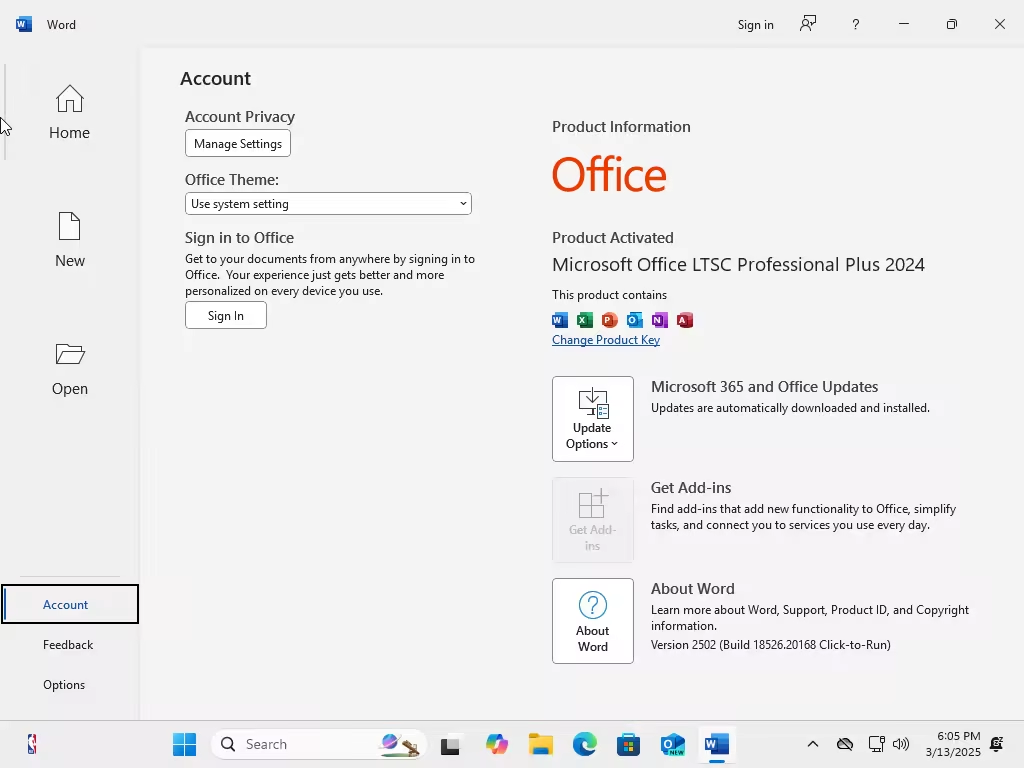Show hidden icons in the system tray
The width and height of the screenshot is (1024, 768).
coord(812,744)
